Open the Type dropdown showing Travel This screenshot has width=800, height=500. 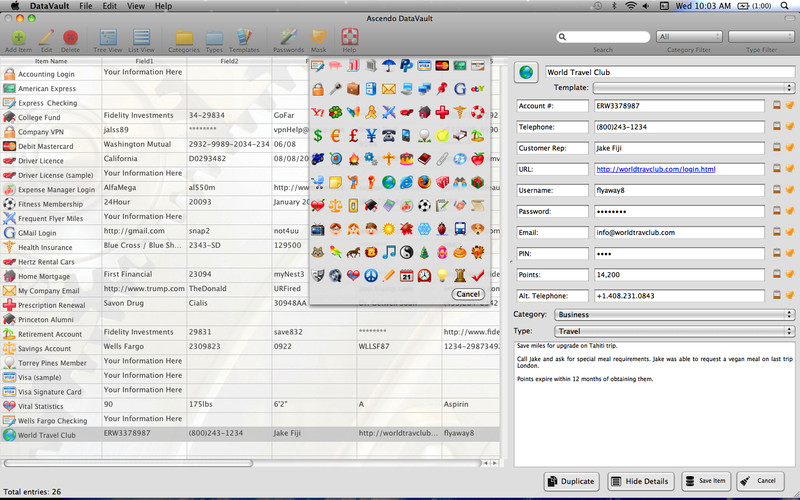coord(674,329)
